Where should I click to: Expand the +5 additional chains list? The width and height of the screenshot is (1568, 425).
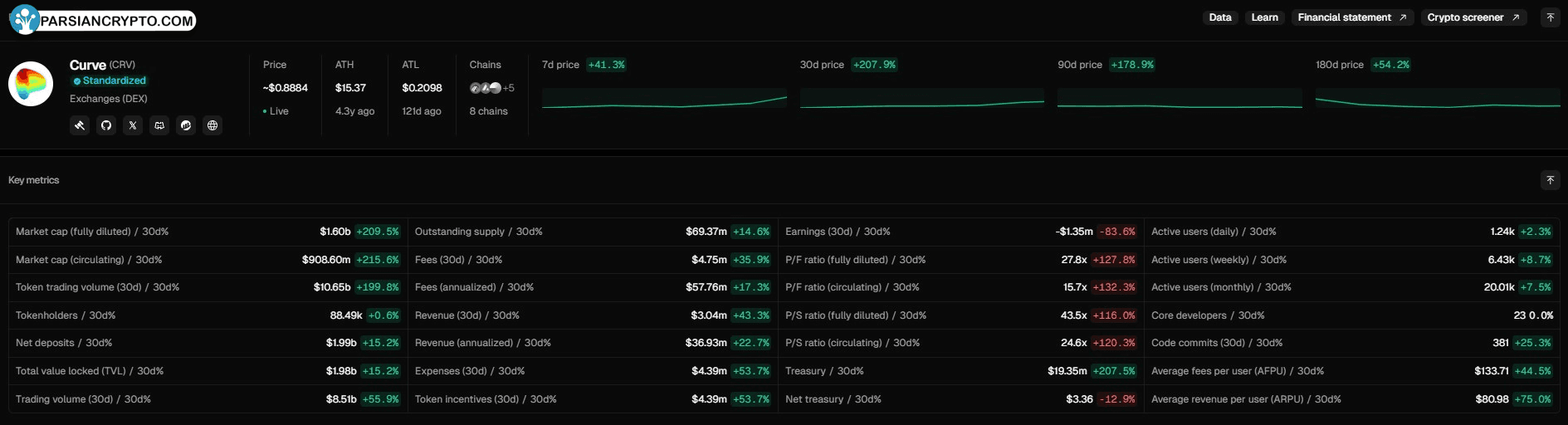point(508,88)
